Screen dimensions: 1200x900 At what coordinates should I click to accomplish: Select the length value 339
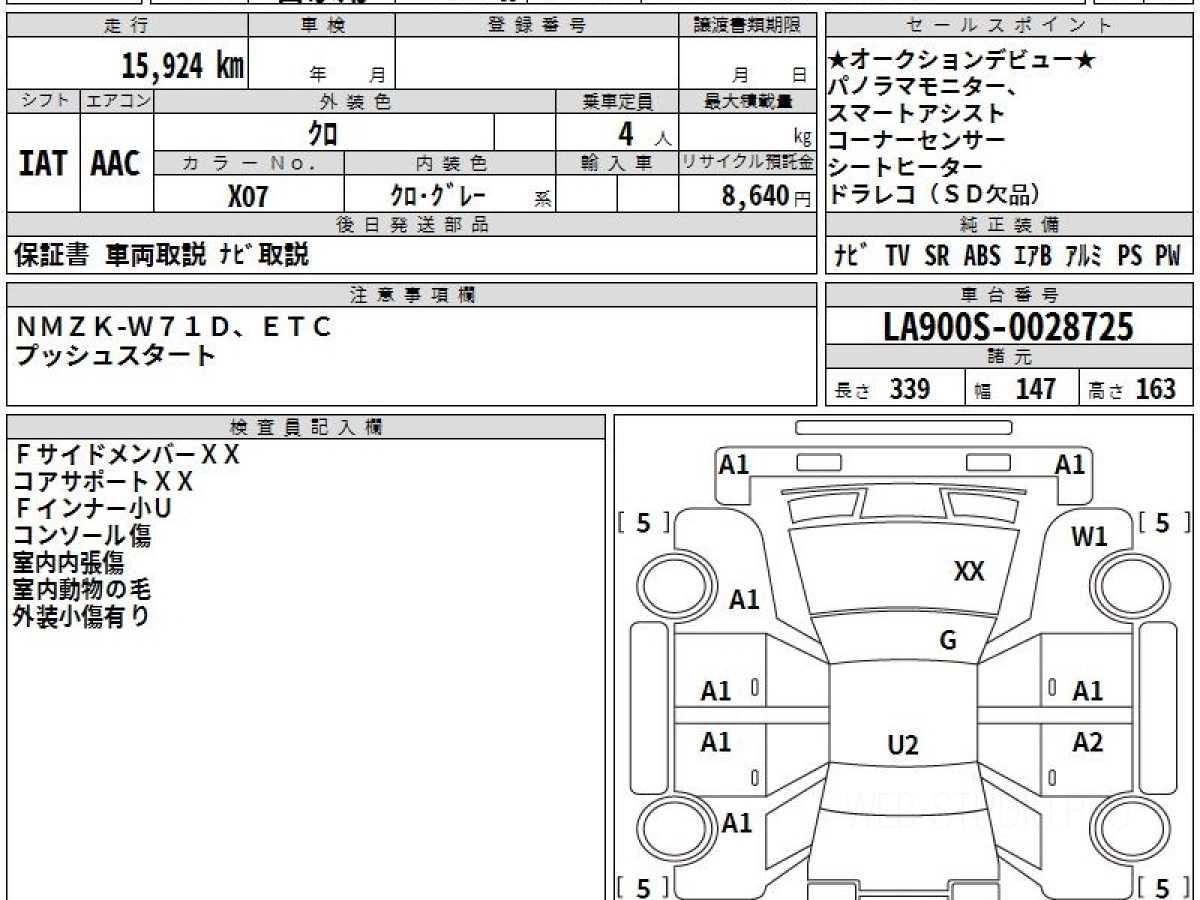click(x=910, y=389)
